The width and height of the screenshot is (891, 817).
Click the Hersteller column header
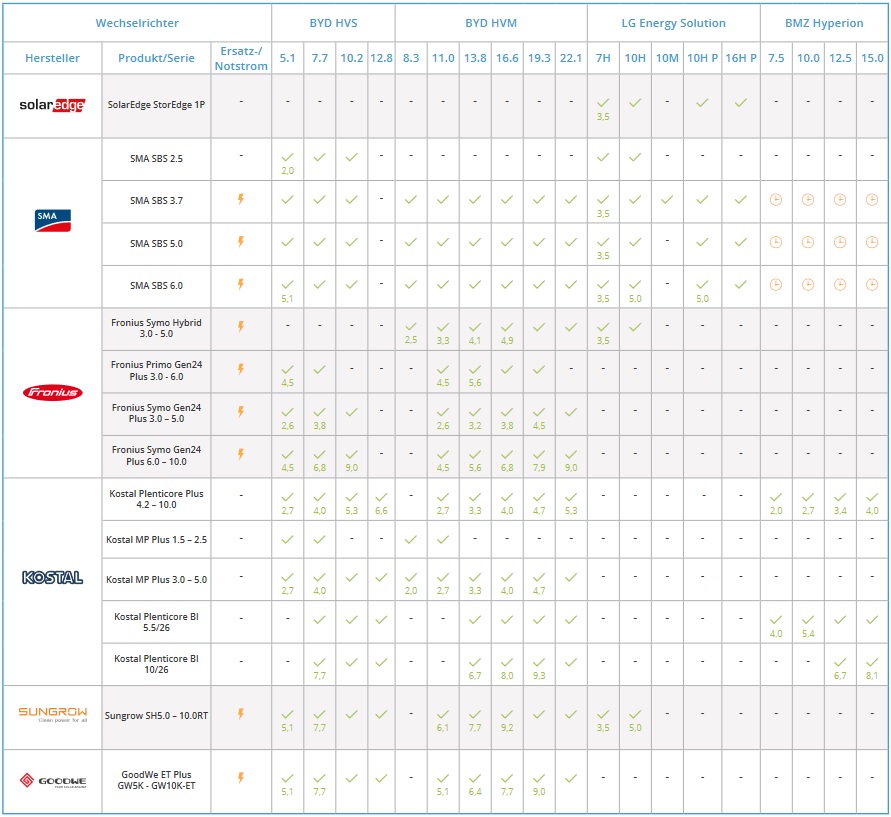(52, 58)
